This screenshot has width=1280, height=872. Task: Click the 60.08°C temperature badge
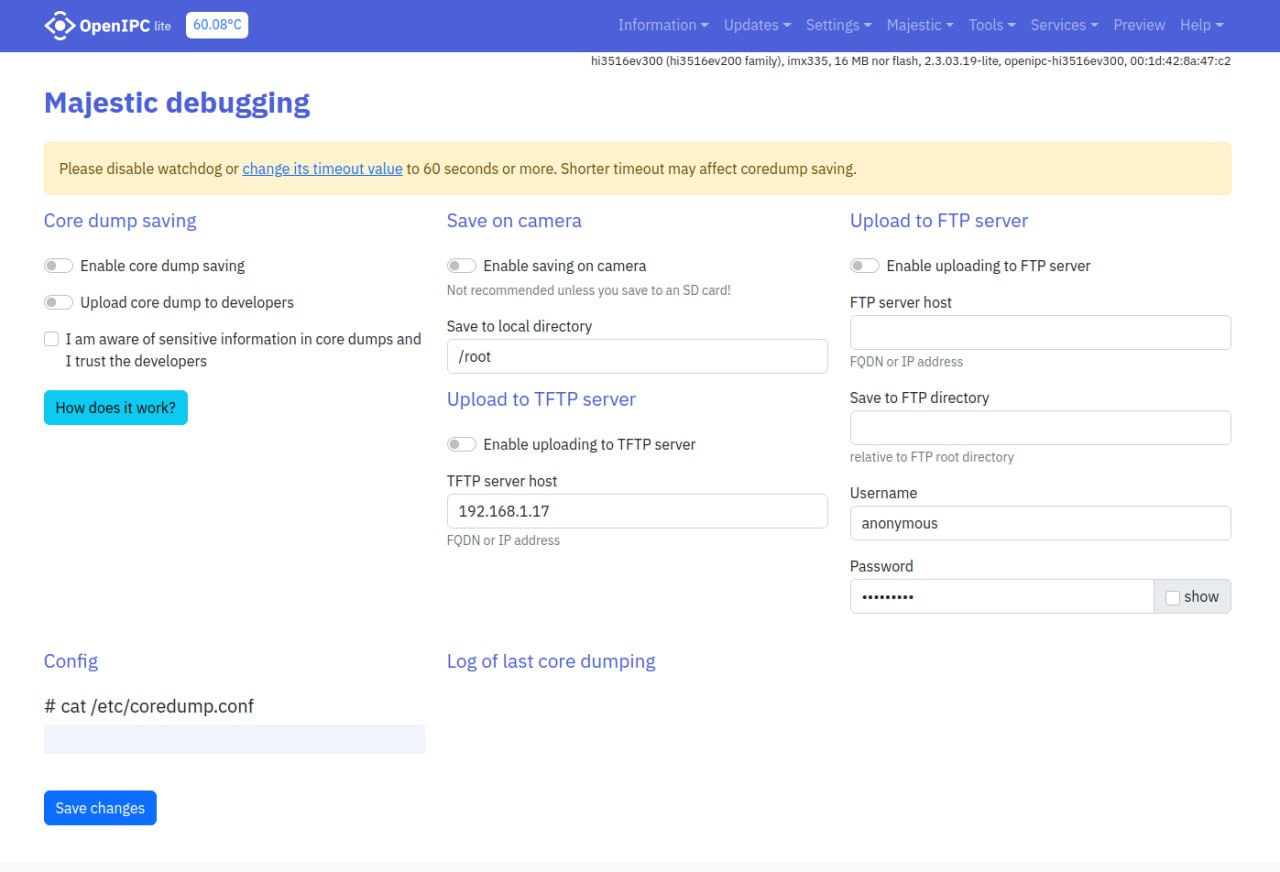[217, 25]
